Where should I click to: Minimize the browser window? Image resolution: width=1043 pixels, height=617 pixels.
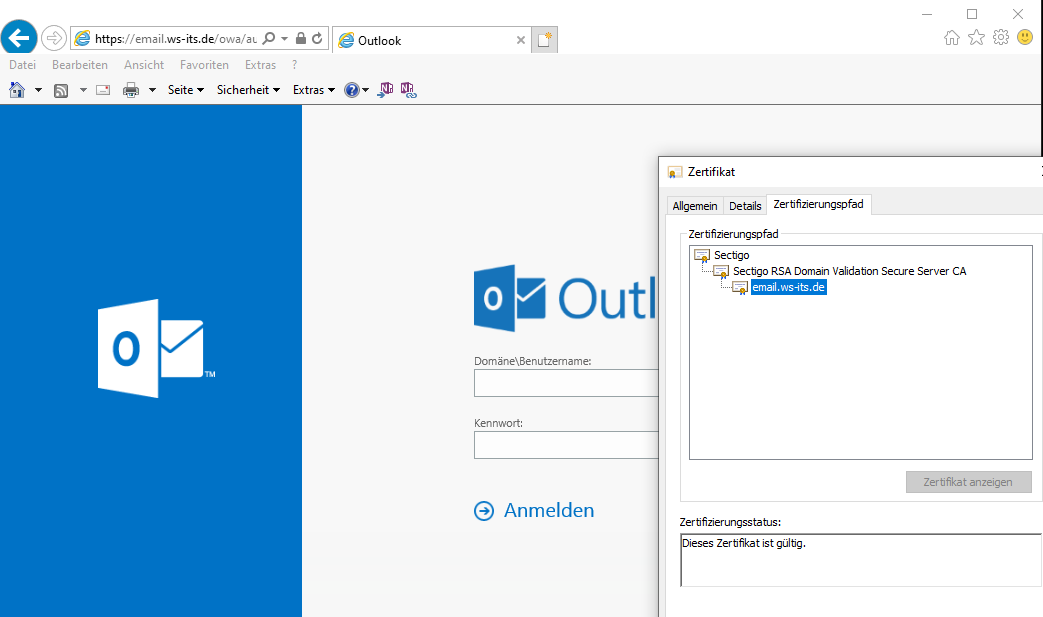point(927,14)
